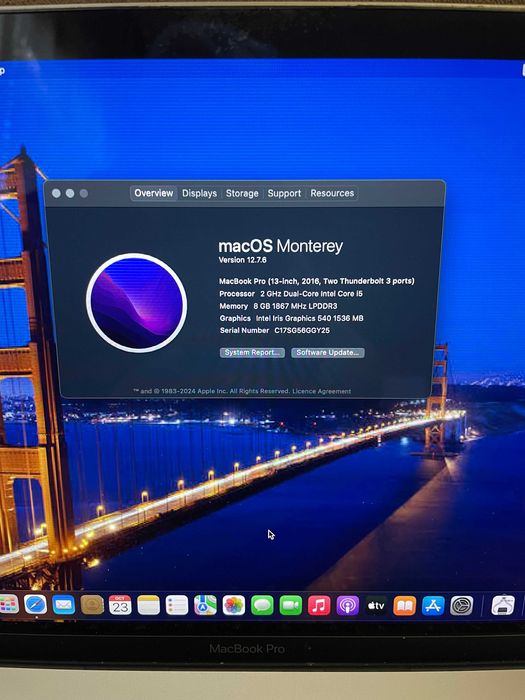Open the Reminders app icon

(177, 605)
